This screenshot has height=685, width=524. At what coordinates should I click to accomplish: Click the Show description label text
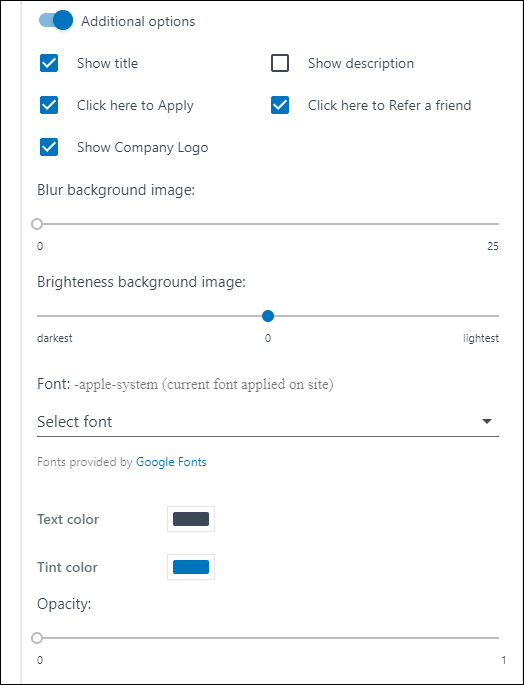click(x=361, y=63)
